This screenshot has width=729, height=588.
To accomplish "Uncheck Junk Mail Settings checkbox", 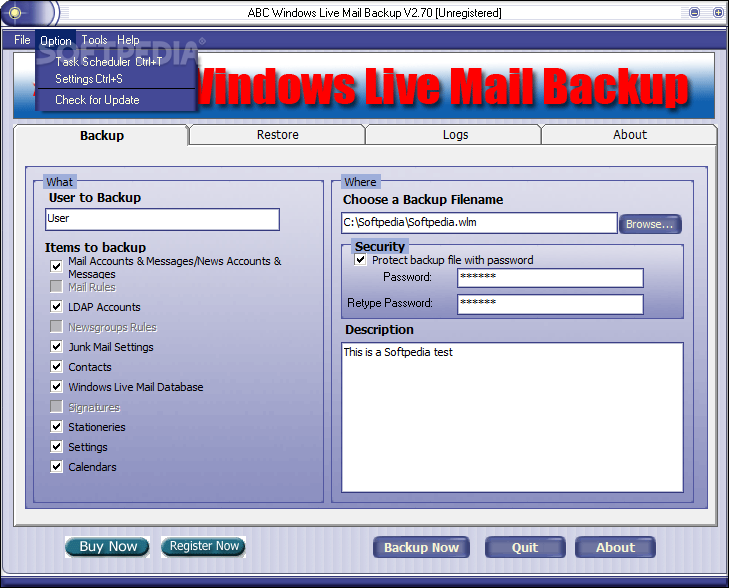I will 56,346.
